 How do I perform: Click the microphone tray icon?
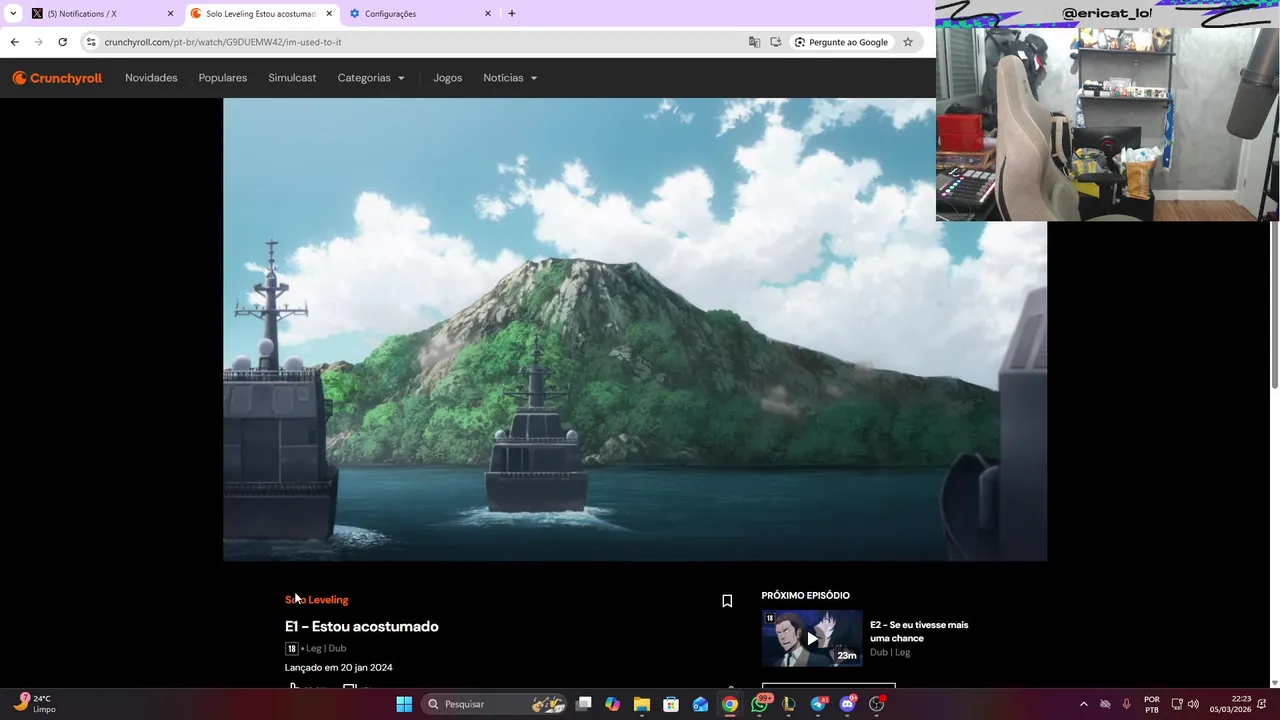[1127, 704]
